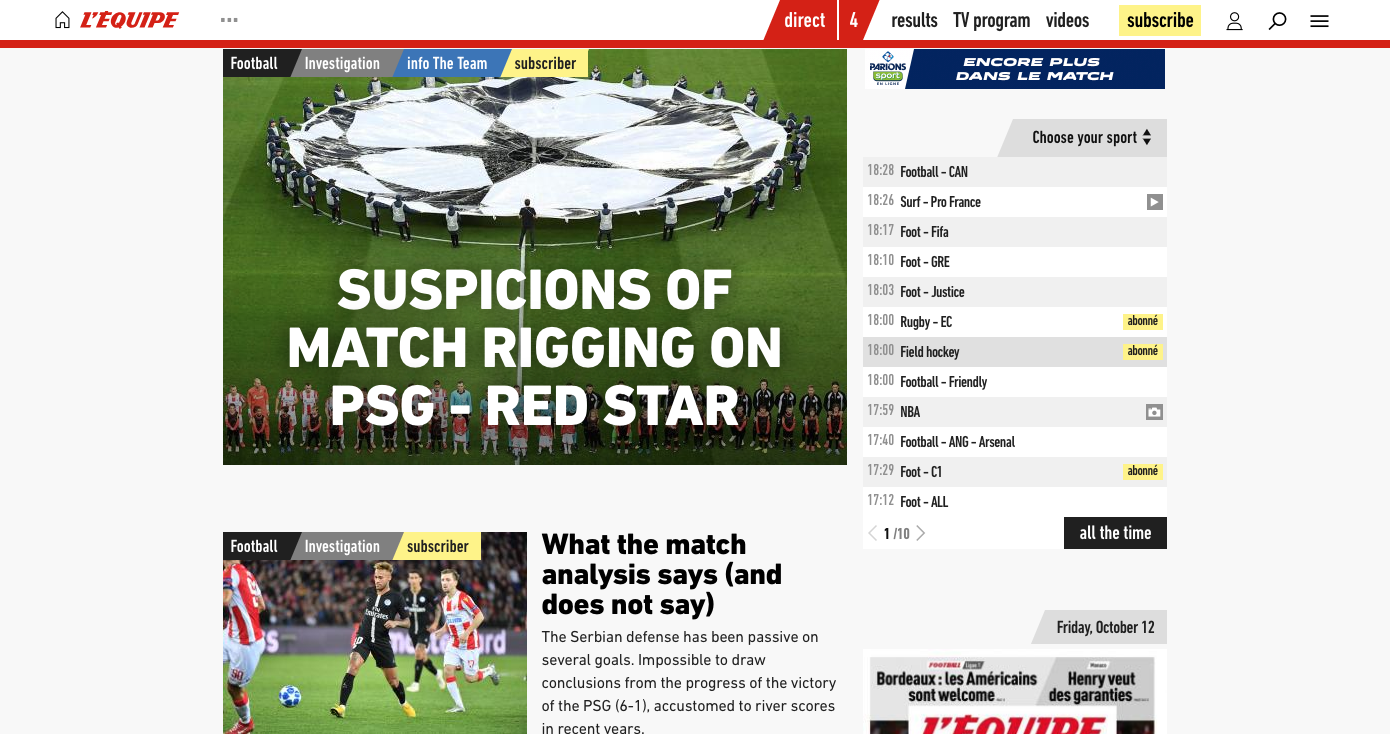
Task: Open the direct live scores tab
Action: click(804, 20)
